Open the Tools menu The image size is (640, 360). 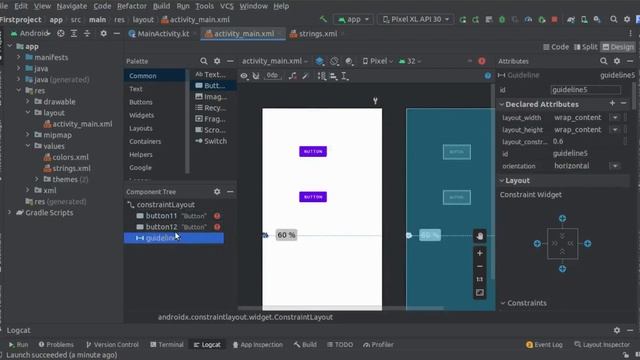coord(204,6)
